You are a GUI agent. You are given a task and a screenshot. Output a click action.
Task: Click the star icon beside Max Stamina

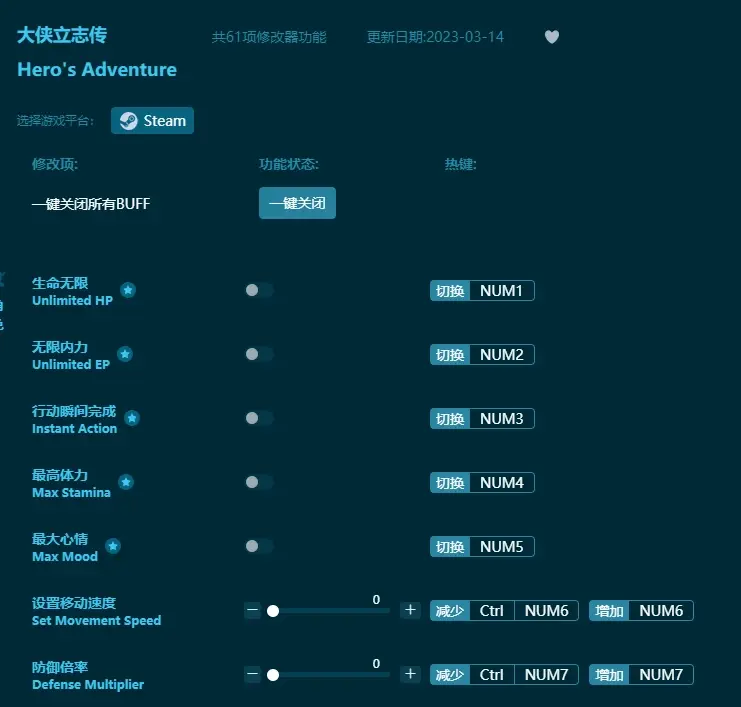[126, 482]
